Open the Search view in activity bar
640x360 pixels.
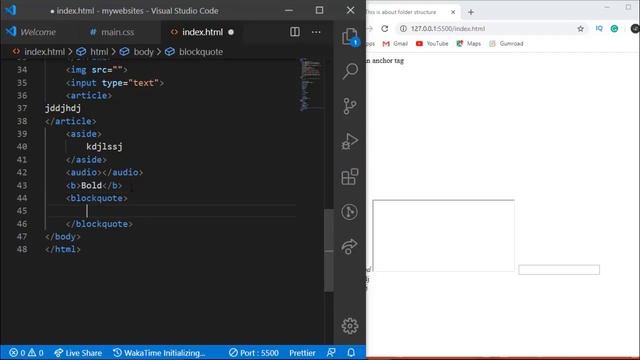tap(350, 71)
